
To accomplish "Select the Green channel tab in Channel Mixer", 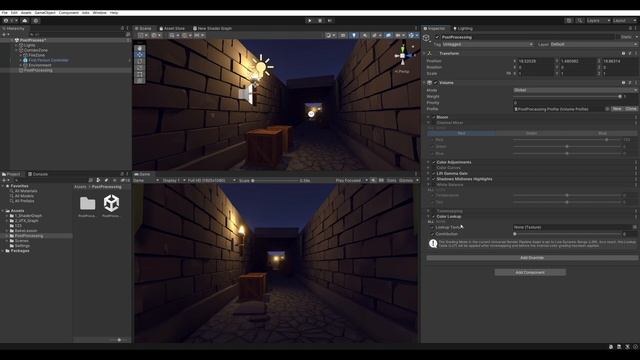I will pos(531,133).
